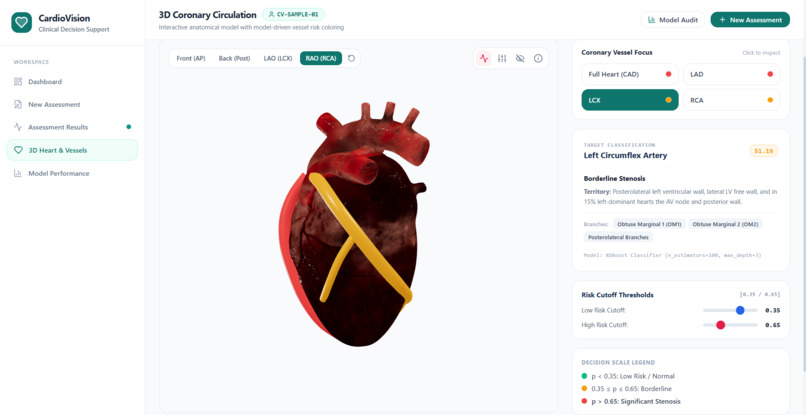Switch to the Back (Post) view
The image size is (806, 415).
[x=234, y=59]
